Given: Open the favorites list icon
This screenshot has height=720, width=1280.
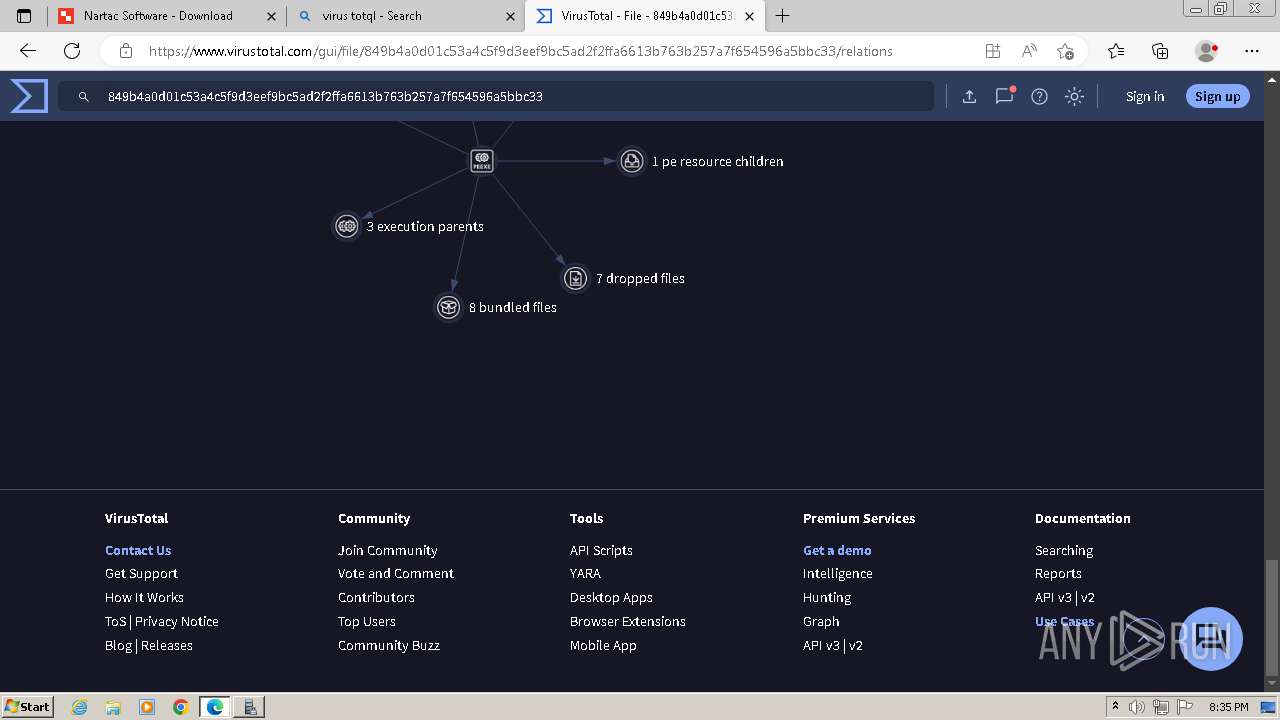Looking at the screenshot, I should coord(1116,51).
